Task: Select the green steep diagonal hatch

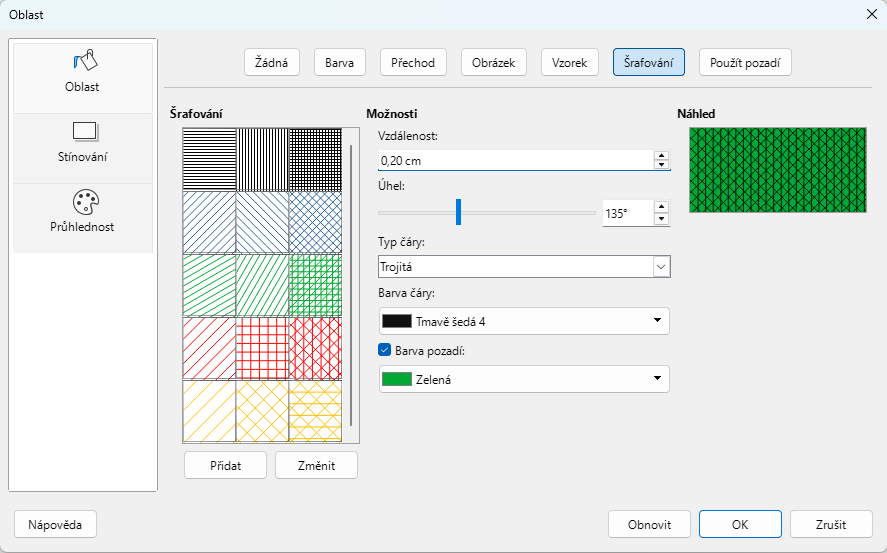Action: [262, 286]
